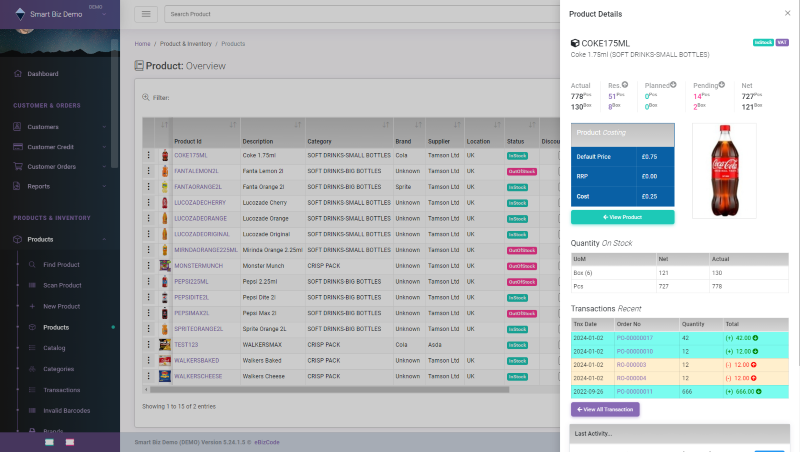Viewport: 800px width, 452px height.
Task: Click the Reports document icon
Action: click(17, 186)
